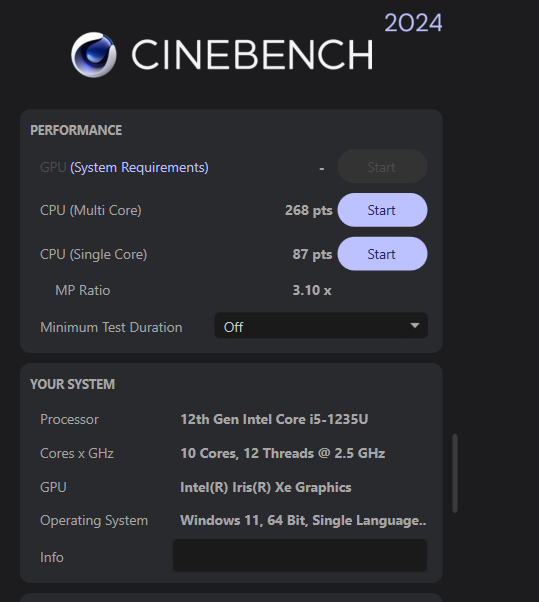The image size is (539, 602).
Task: Click the Intel Iris Xe Graphics value
Action: (266, 487)
